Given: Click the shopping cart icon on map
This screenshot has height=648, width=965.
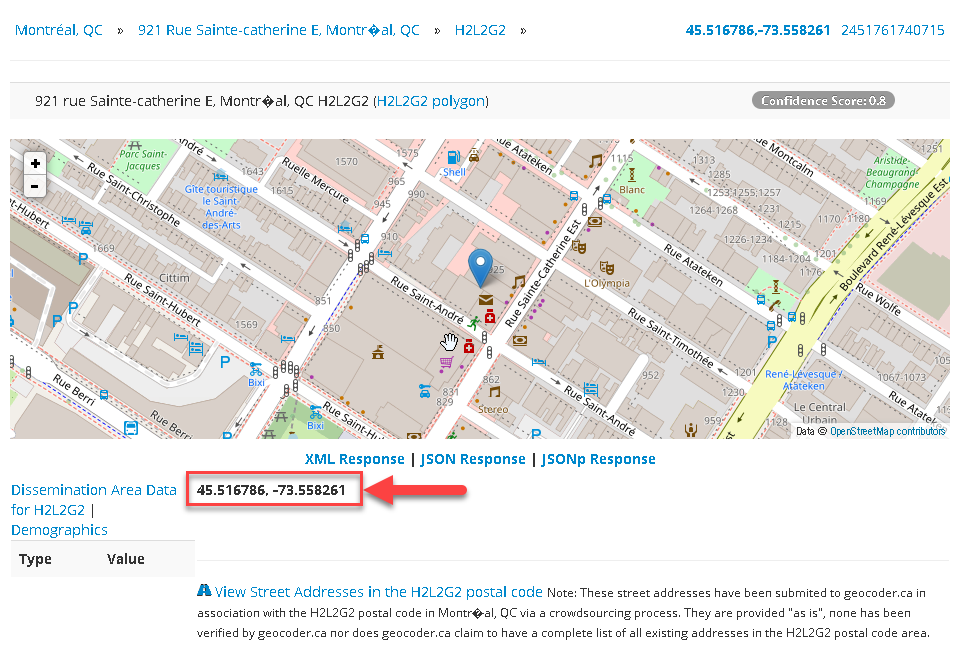Looking at the screenshot, I should 446,363.
